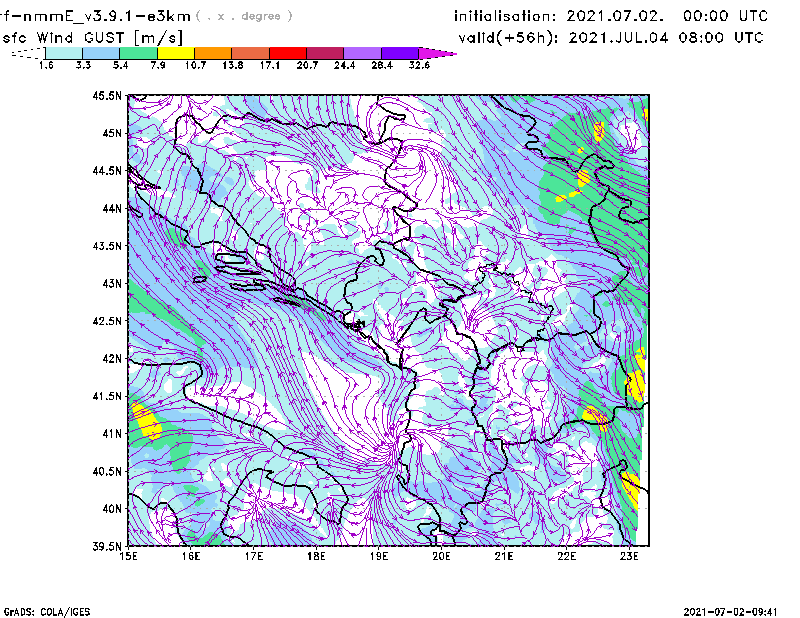Click the crimson 20.7–24.4 legend swatch
This screenshot has width=800, height=618.
(325, 53)
